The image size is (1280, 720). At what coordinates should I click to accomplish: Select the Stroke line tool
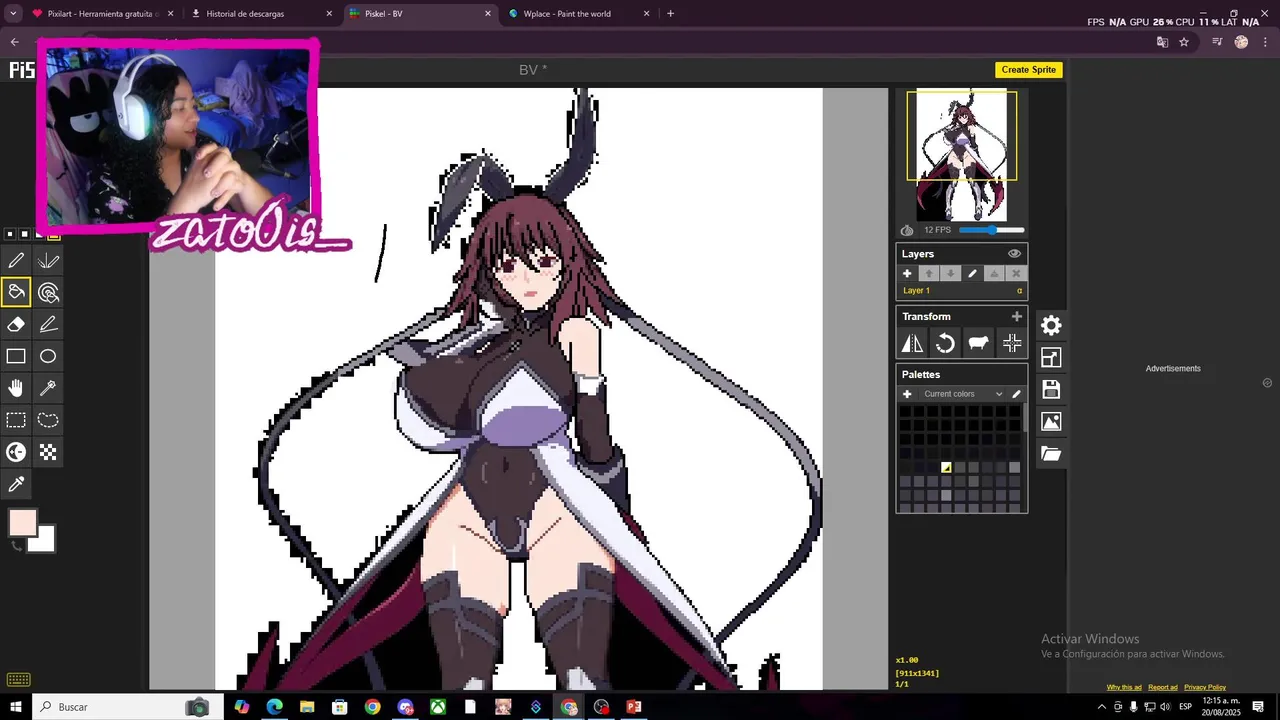coord(48,325)
